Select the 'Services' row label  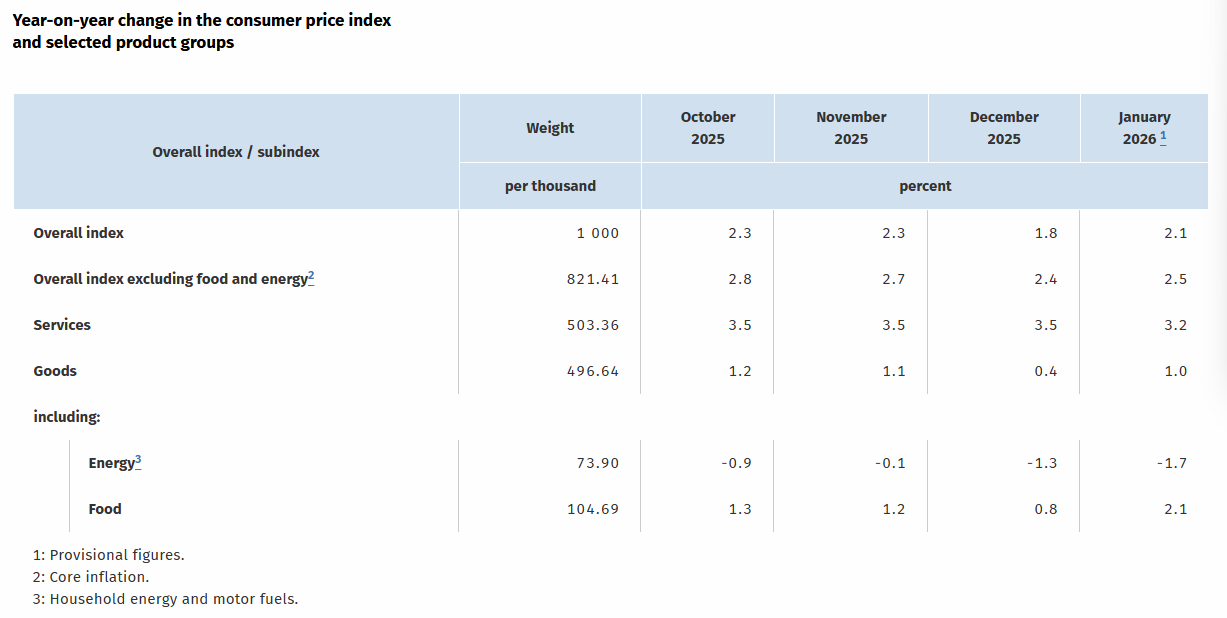(62, 325)
